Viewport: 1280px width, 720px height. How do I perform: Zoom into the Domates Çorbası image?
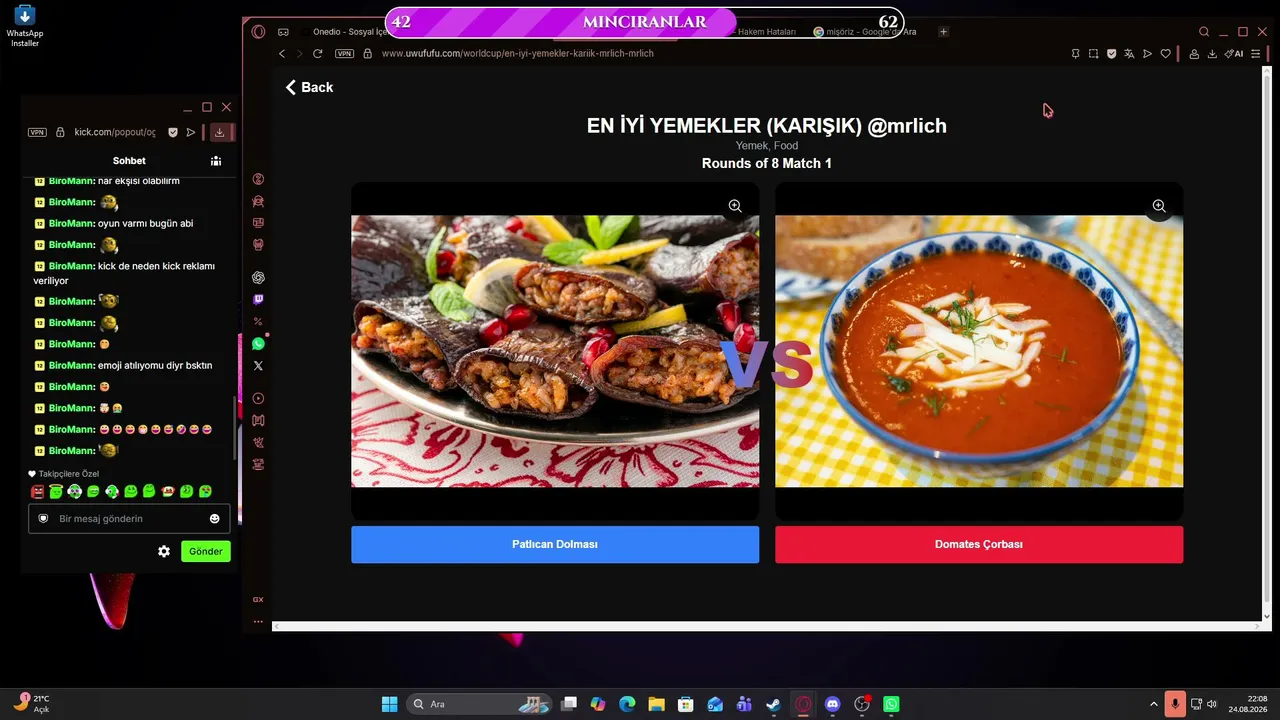(x=1159, y=206)
